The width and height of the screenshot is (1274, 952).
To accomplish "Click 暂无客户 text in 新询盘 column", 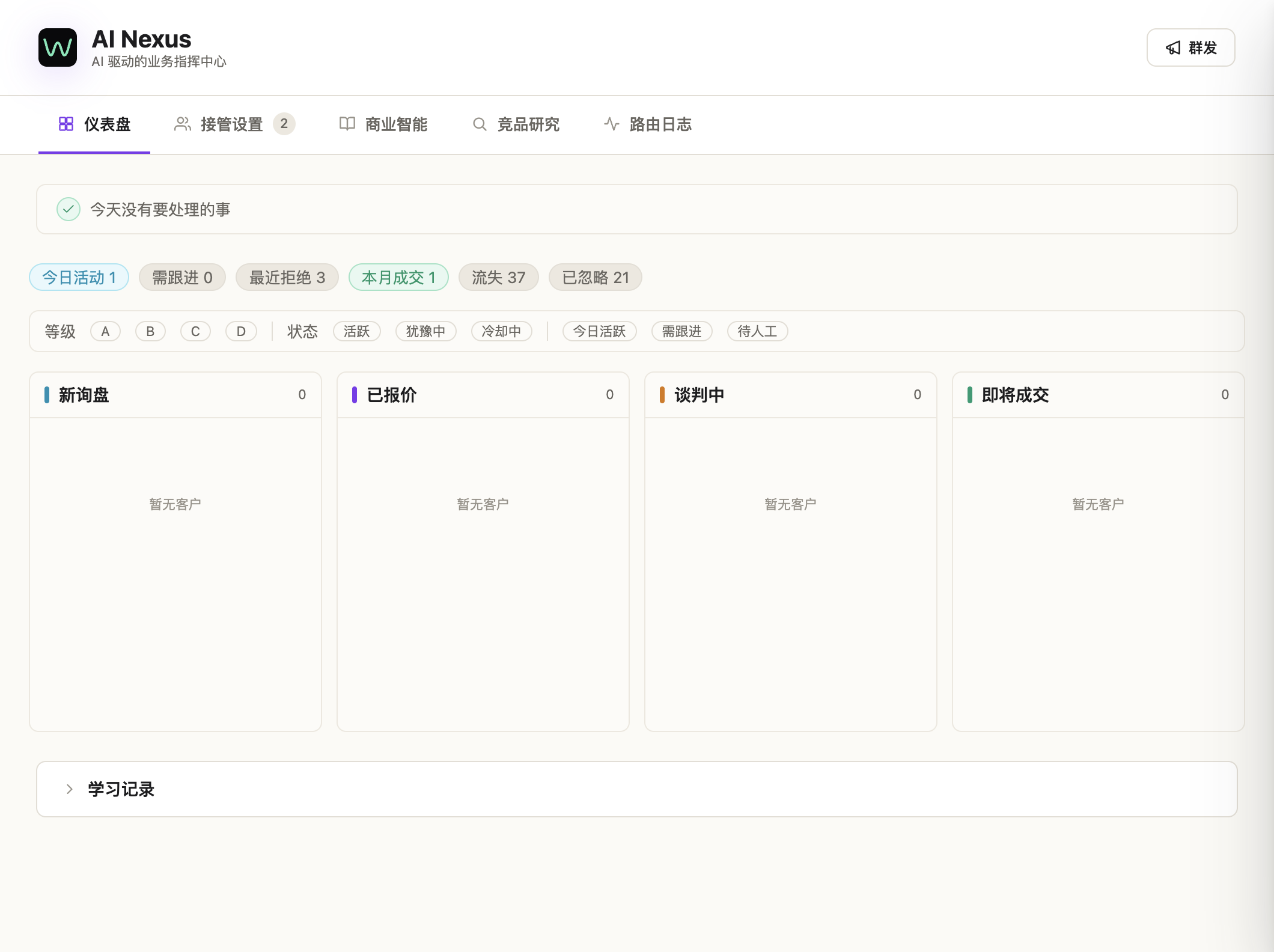I will [x=175, y=504].
